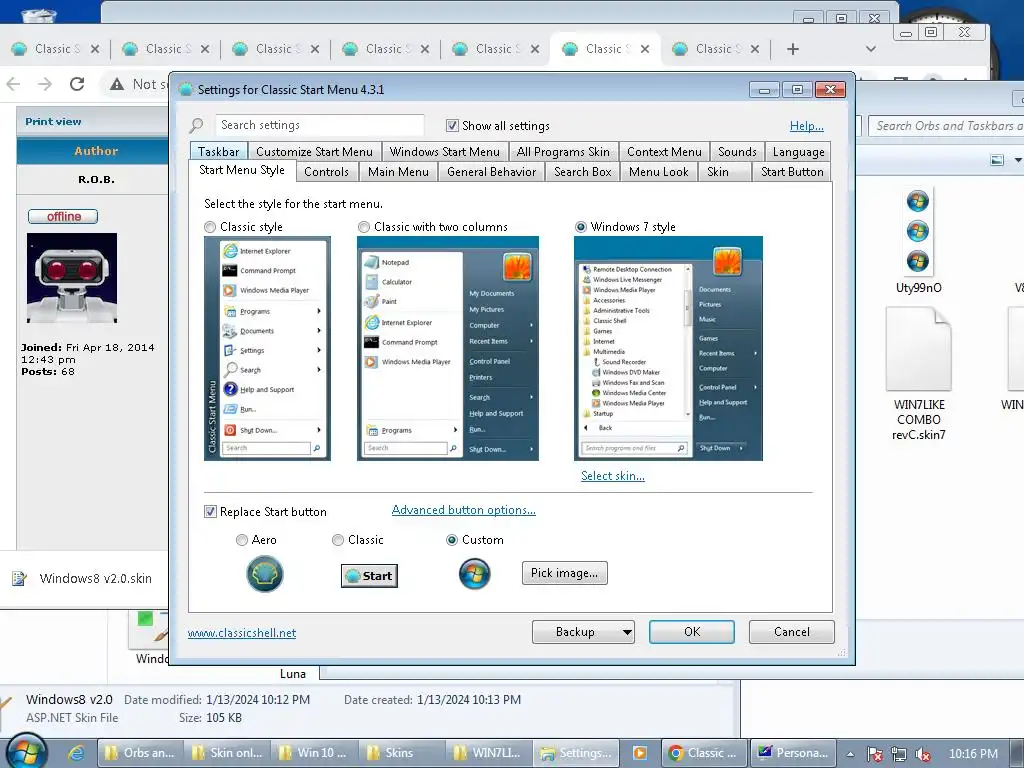Screen dimensions: 1024x768
Task: Open the Sounds tab
Action: tap(737, 152)
